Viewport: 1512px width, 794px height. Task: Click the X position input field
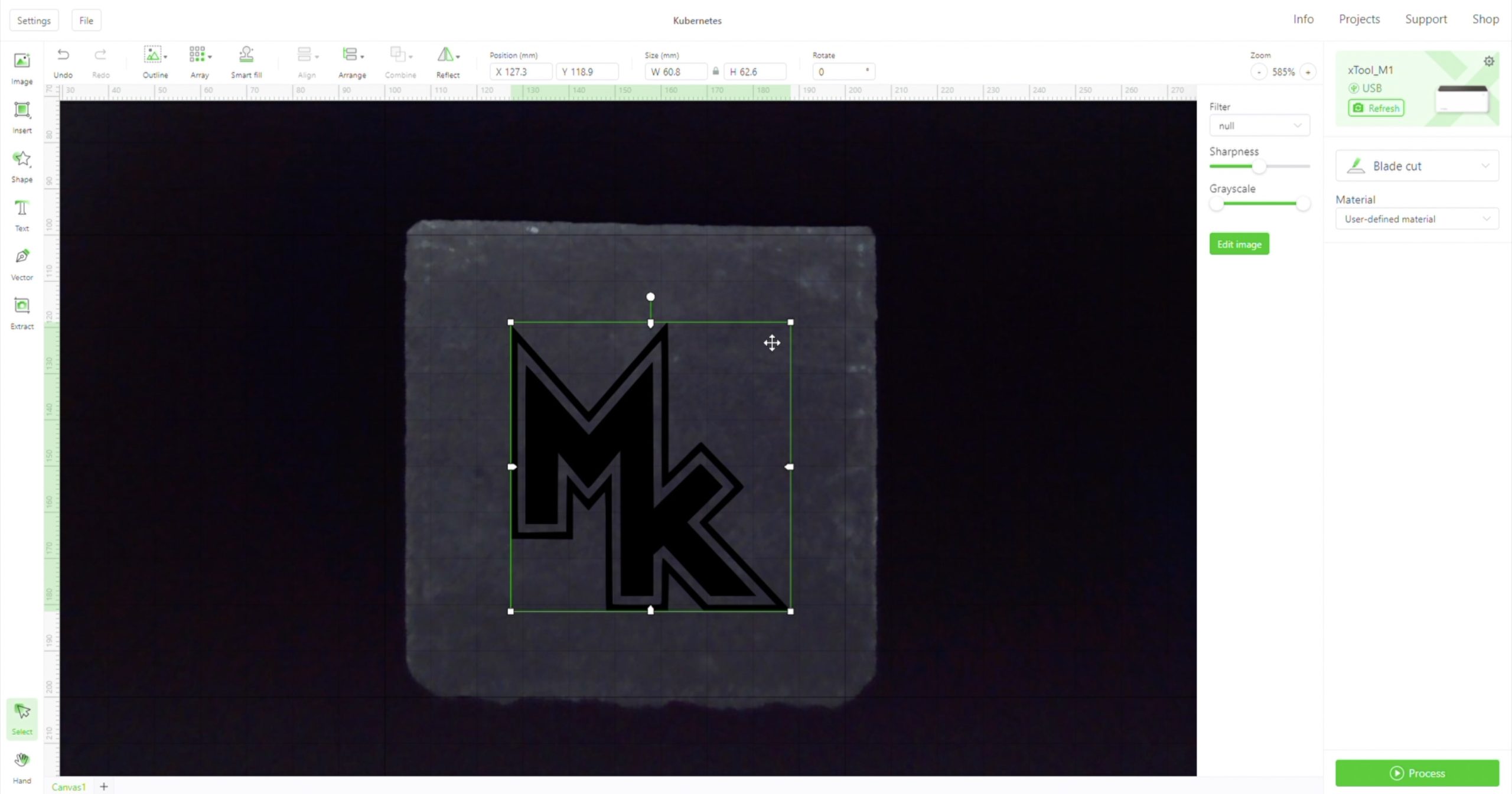click(521, 72)
